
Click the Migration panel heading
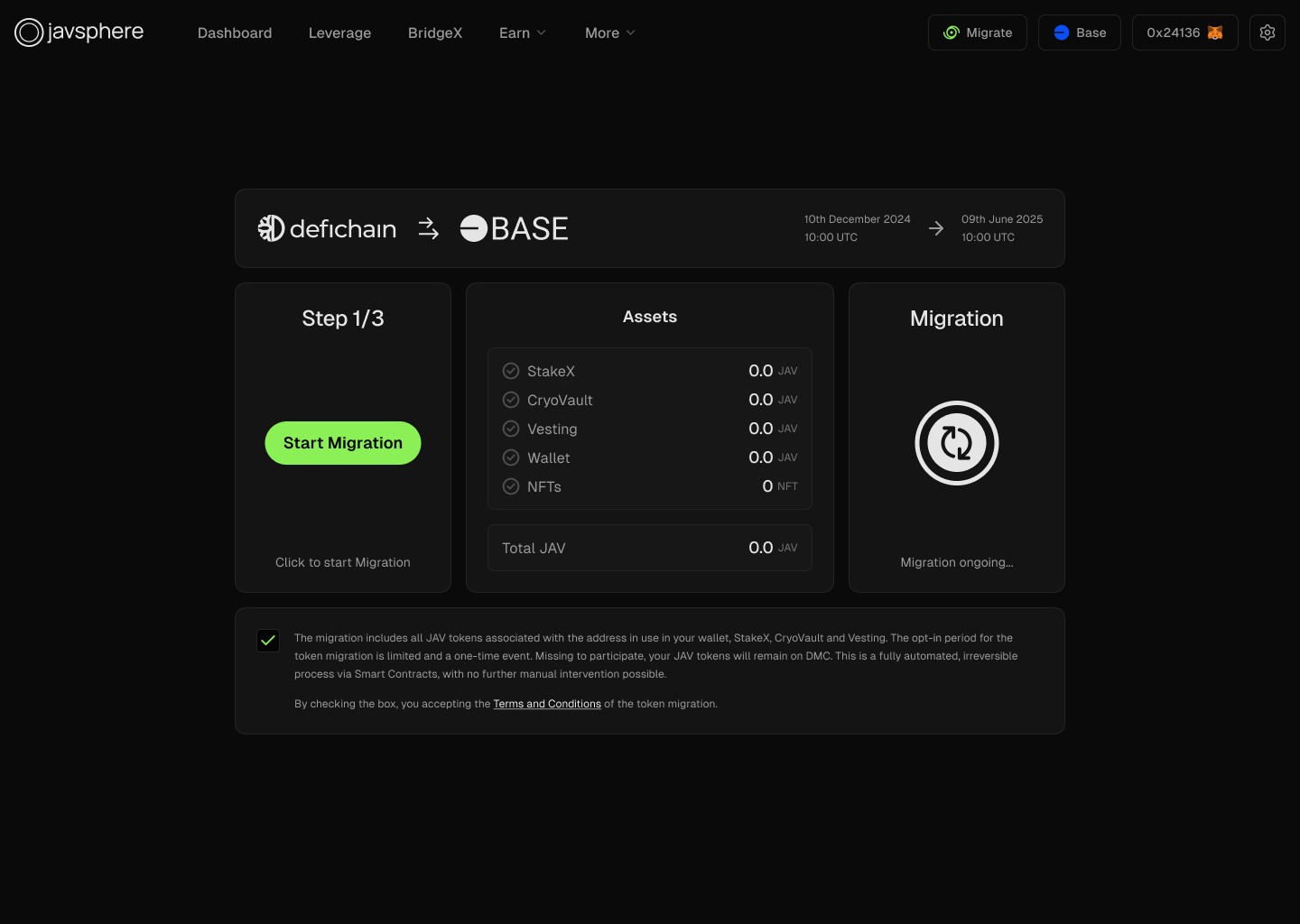[957, 319]
